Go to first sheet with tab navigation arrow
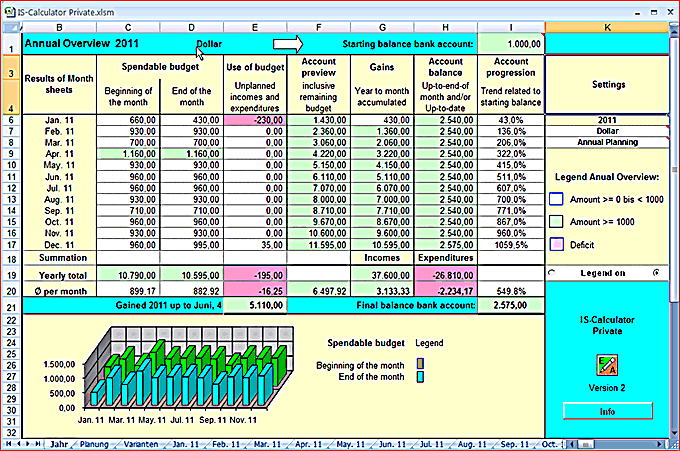This screenshot has height=451, width=680. click(x=8, y=444)
